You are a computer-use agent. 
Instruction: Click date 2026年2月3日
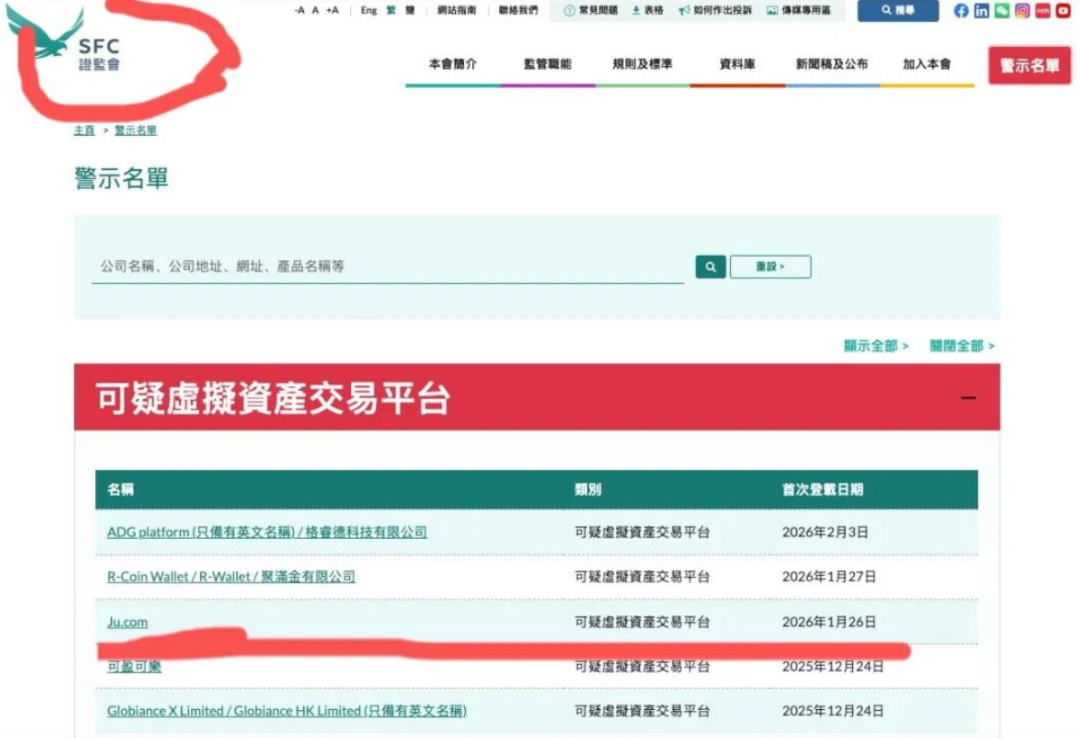825,532
